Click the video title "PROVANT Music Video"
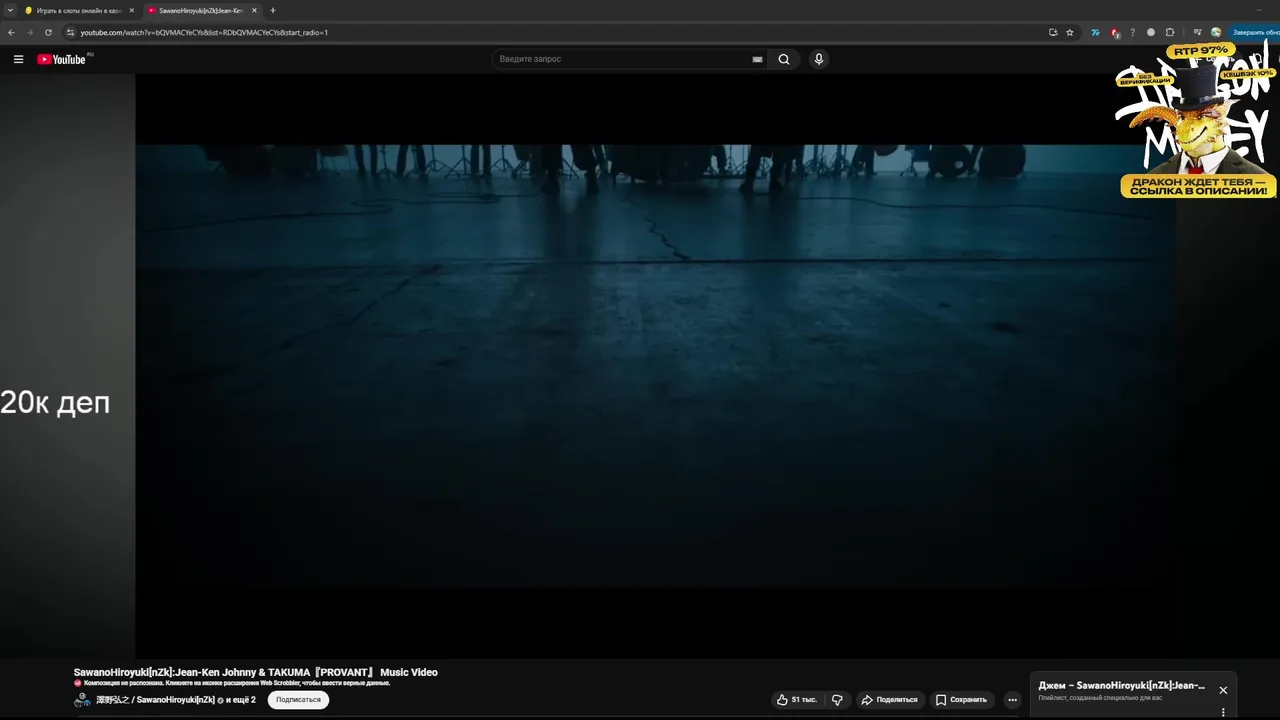 [255, 672]
